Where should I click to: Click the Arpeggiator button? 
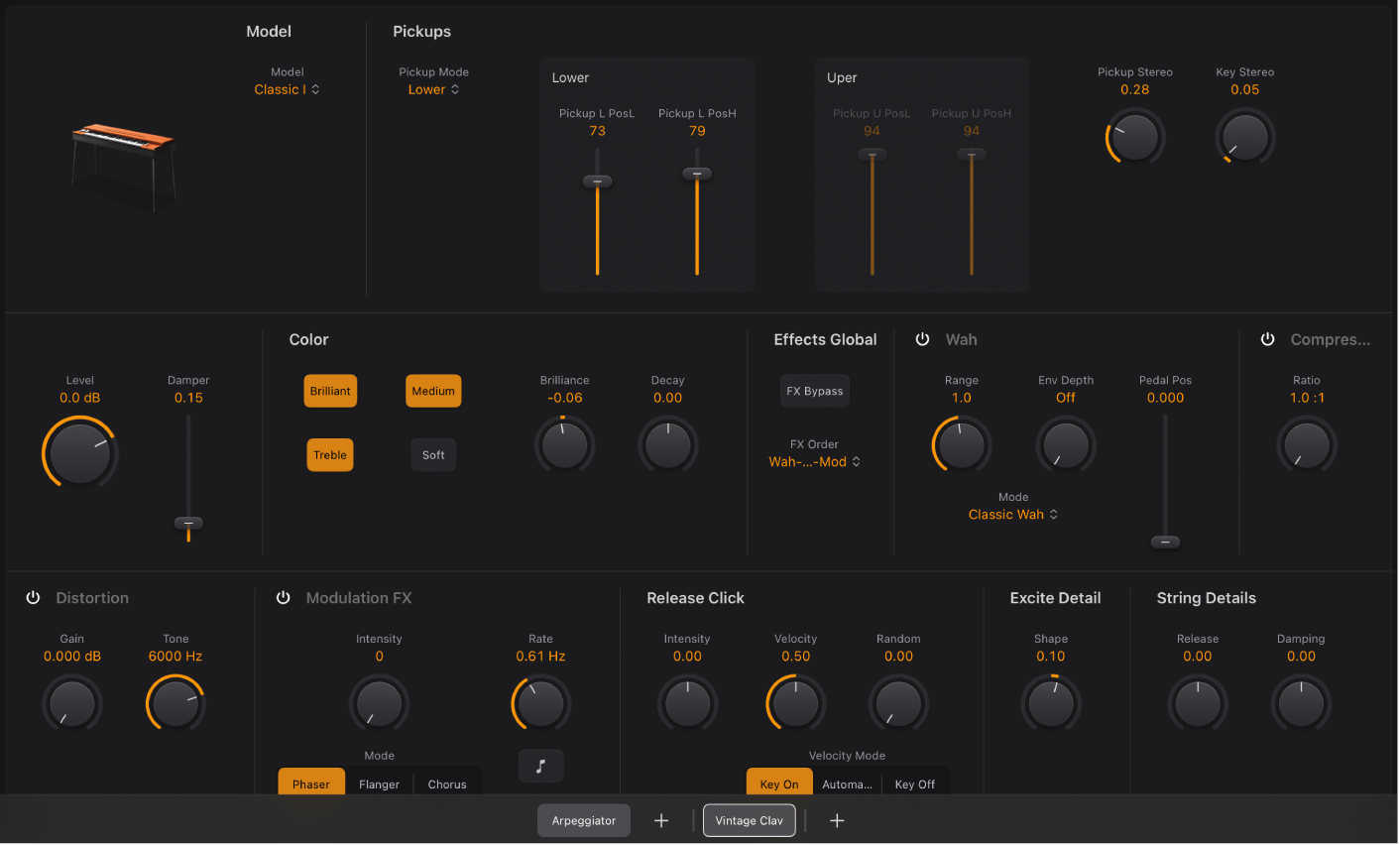[584, 820]
